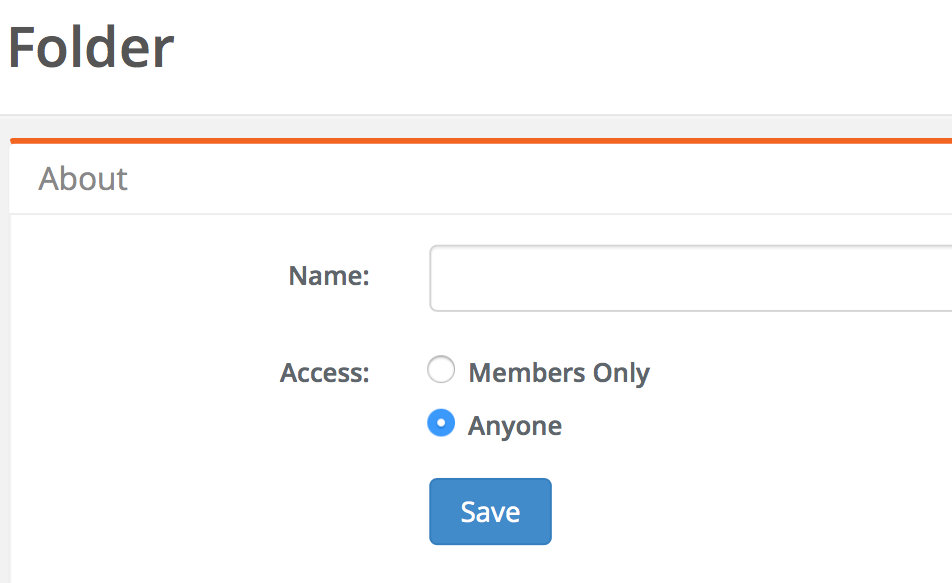Click the Folder page title
This screenshot has width=952, height=583.
91,47
